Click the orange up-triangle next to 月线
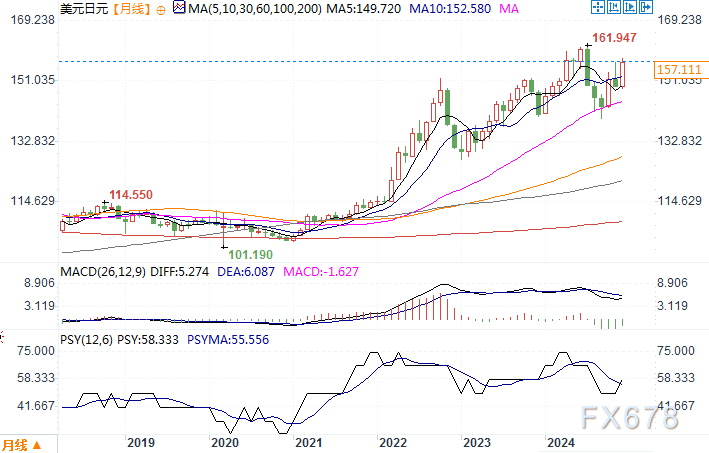Image resolution: width=709 pixels, height=453 pixels. (38, 445)
